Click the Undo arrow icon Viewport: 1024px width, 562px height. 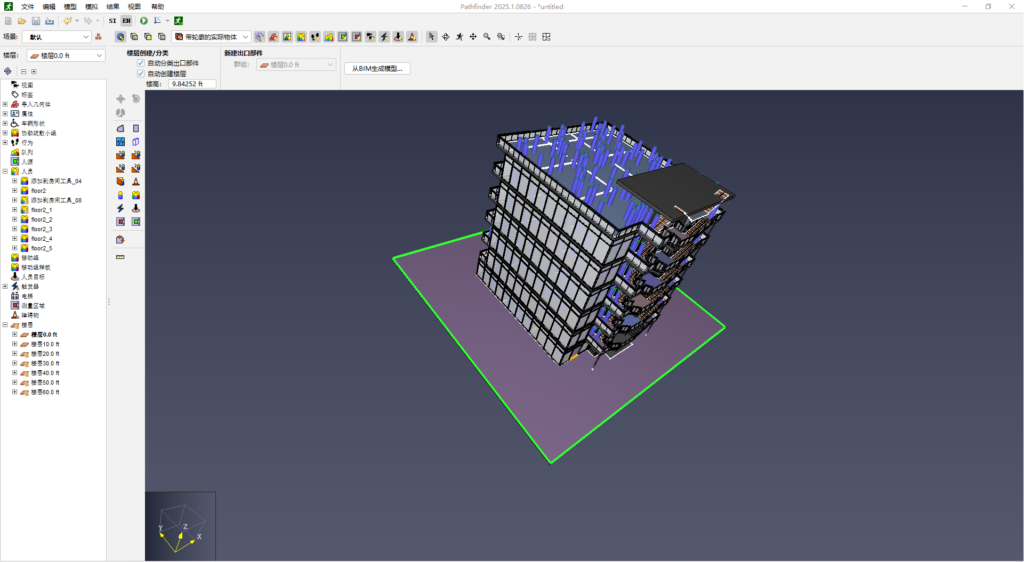[x=67, y=21]
